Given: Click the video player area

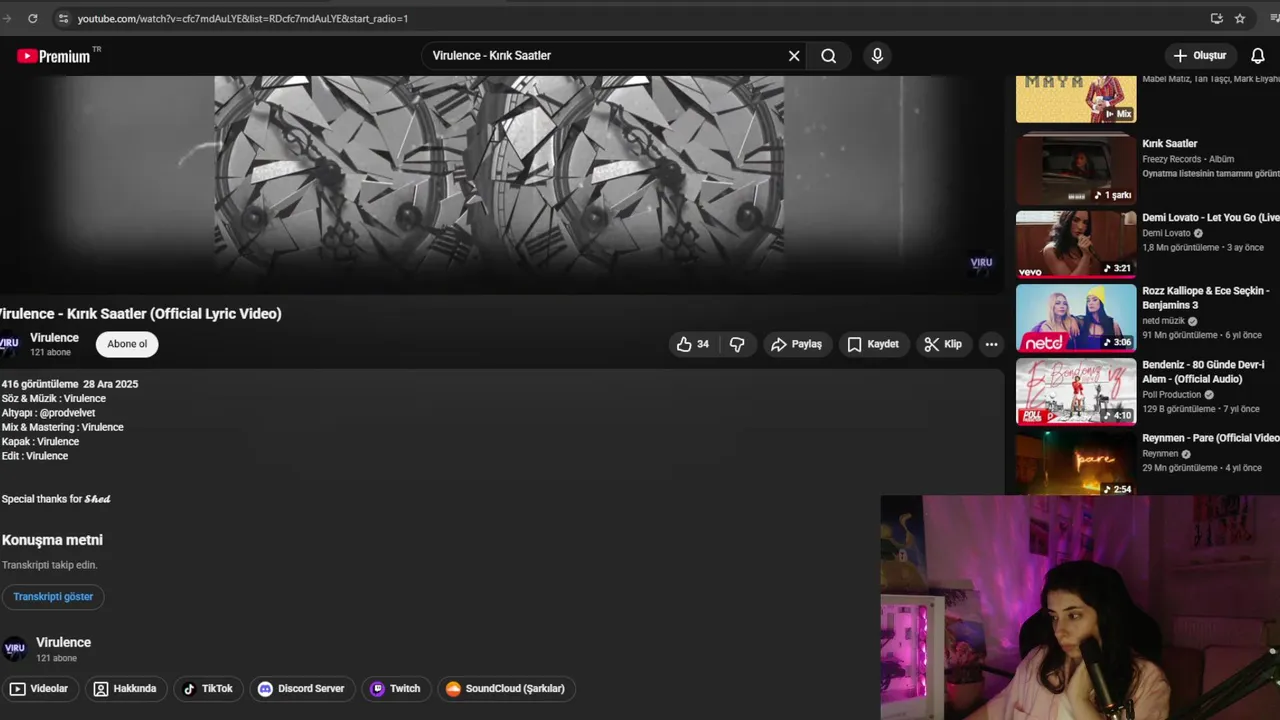Looking at the screenshot, I should coord(500,185).
